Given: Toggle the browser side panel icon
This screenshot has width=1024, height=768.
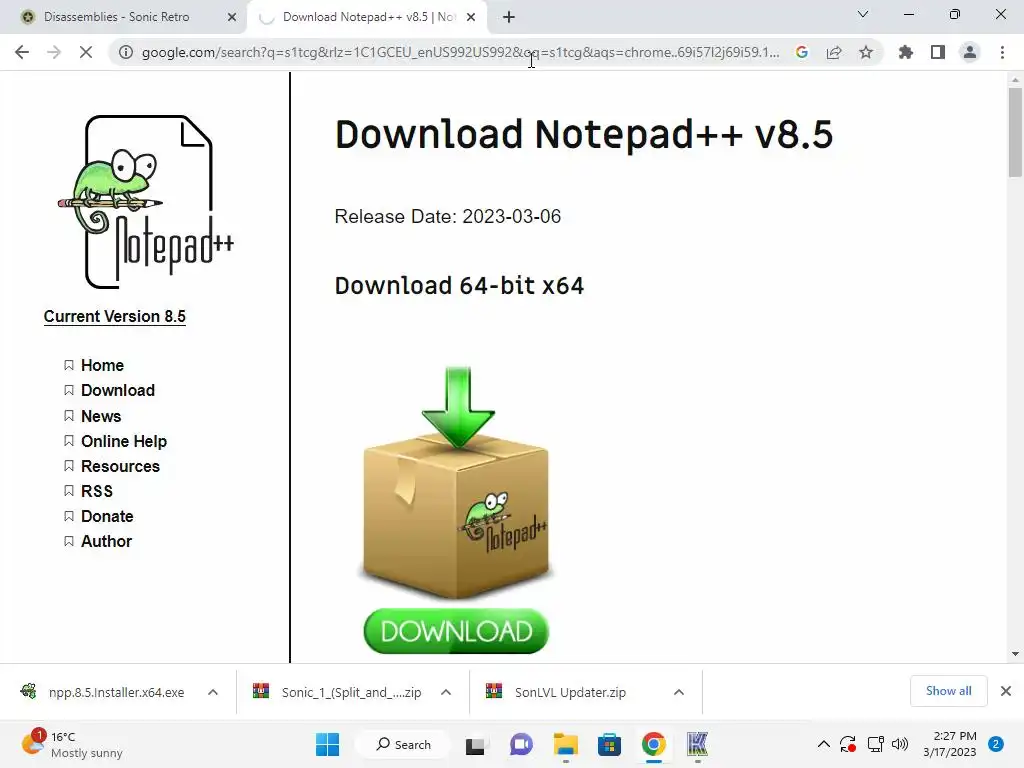Looking at the screenshot, I should pos(938,52).
